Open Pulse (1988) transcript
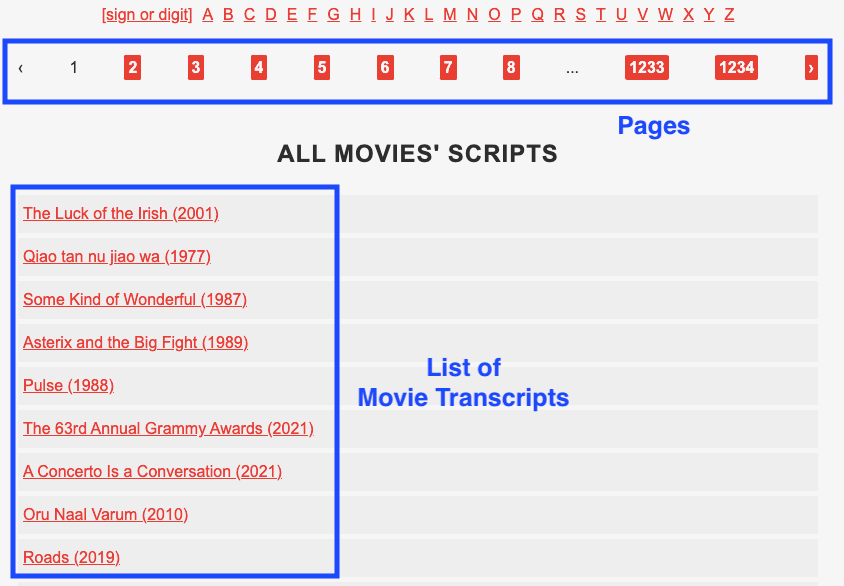Viewport: 844px width, 586px height. click(x=67, y=385)
